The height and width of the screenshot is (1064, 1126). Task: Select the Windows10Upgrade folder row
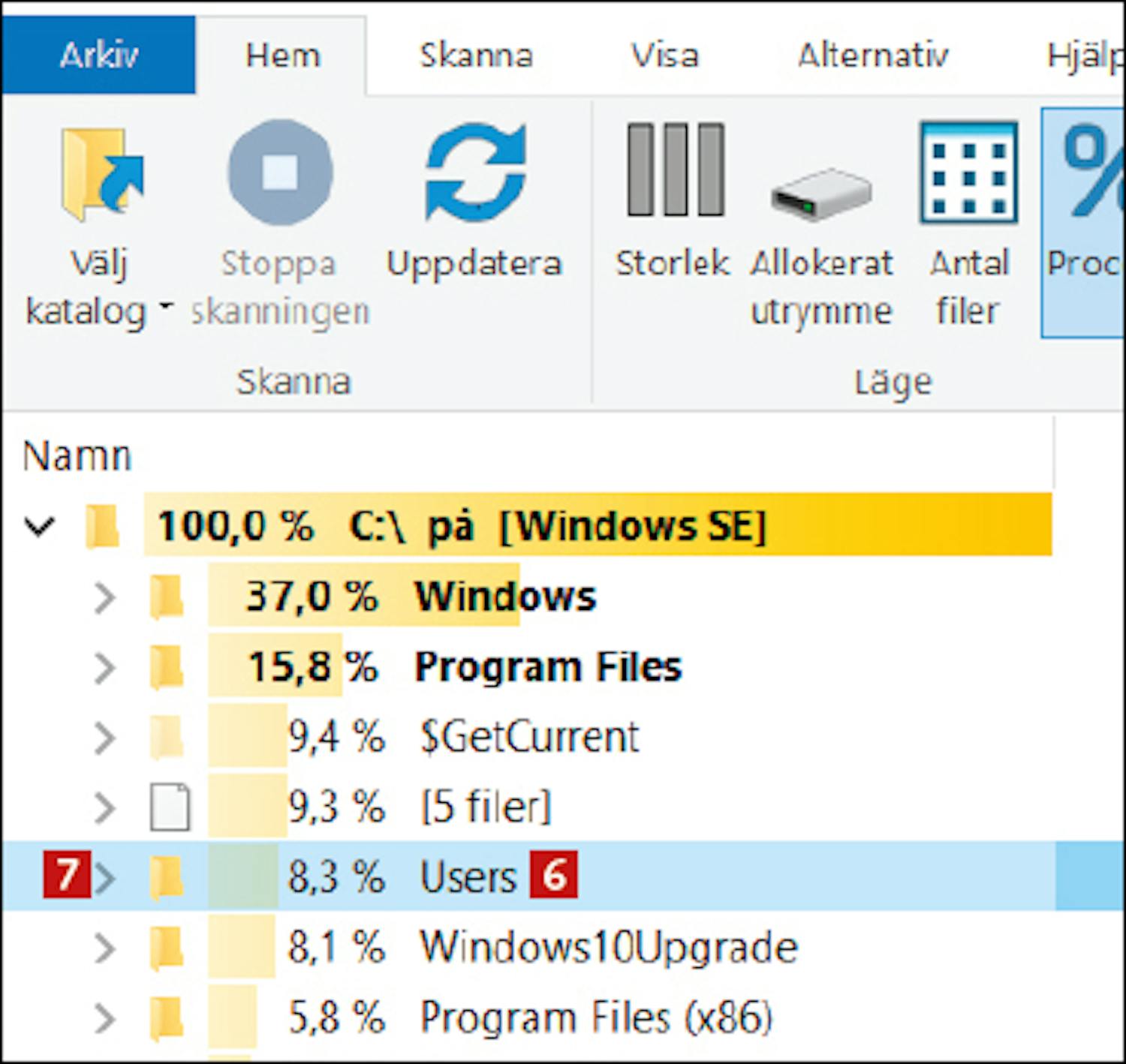[x=608, y=947]
